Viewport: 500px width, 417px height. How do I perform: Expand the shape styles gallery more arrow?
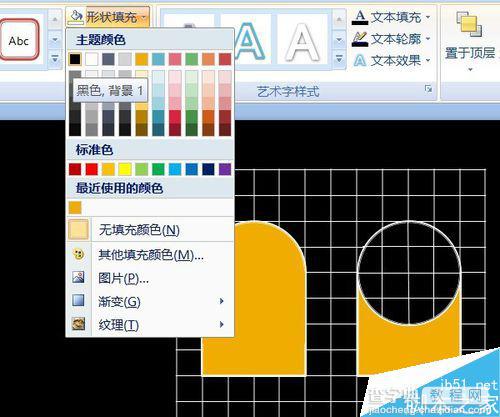point(55,59)
